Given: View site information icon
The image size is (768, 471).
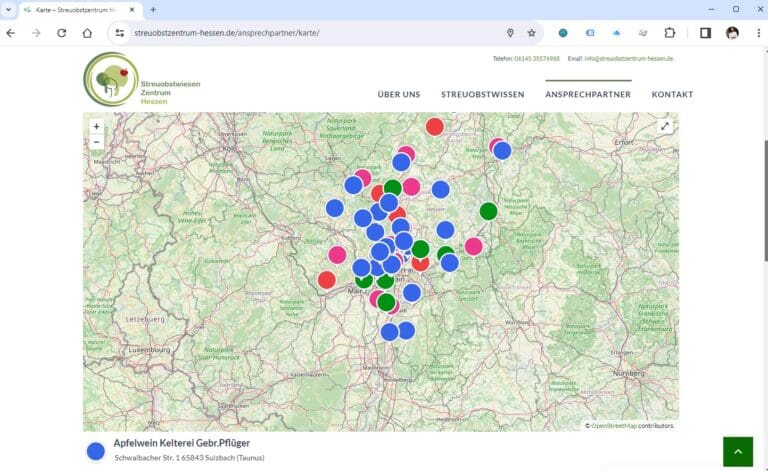Looking at the screenshot, I should point(120,33).
